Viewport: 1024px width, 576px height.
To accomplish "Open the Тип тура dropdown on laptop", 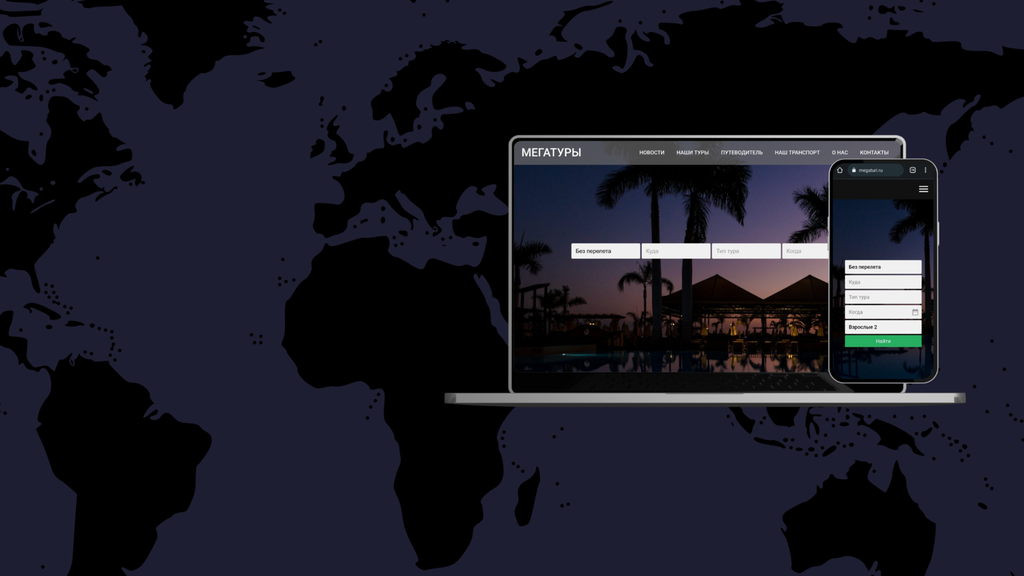I will click(745, 251).
